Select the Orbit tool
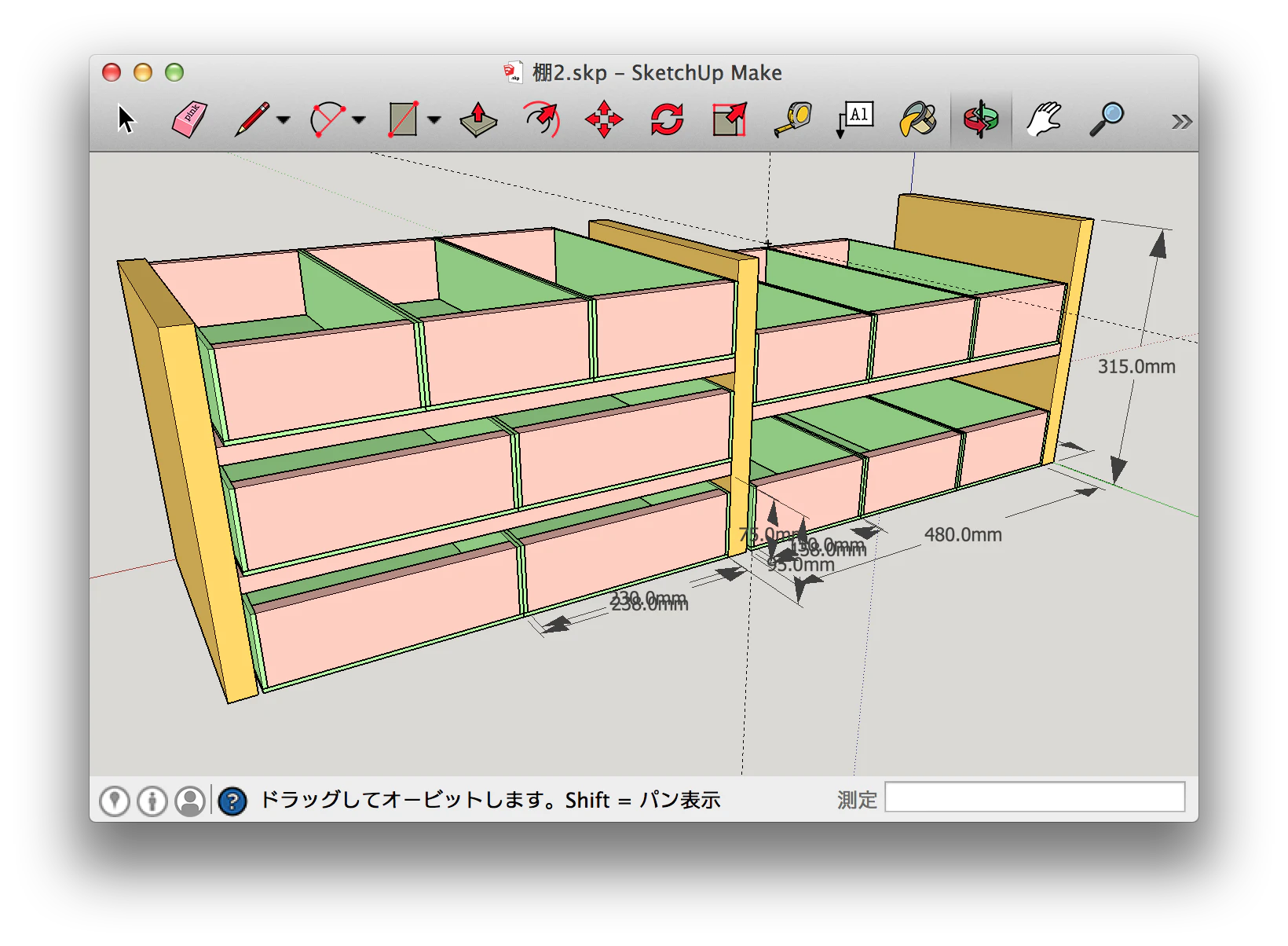The image size is (1288, 946). click(x=981, y=119)
